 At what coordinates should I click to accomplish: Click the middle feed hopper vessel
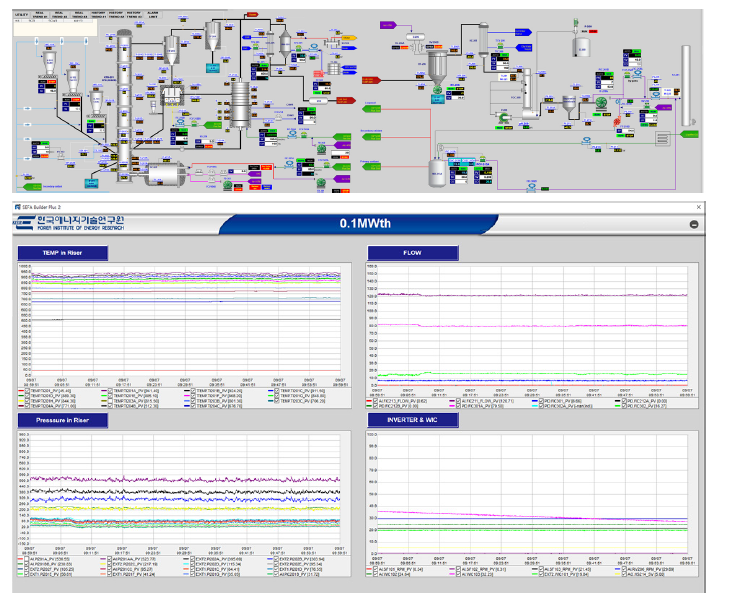pyautogui.click(x=73, y=80)
